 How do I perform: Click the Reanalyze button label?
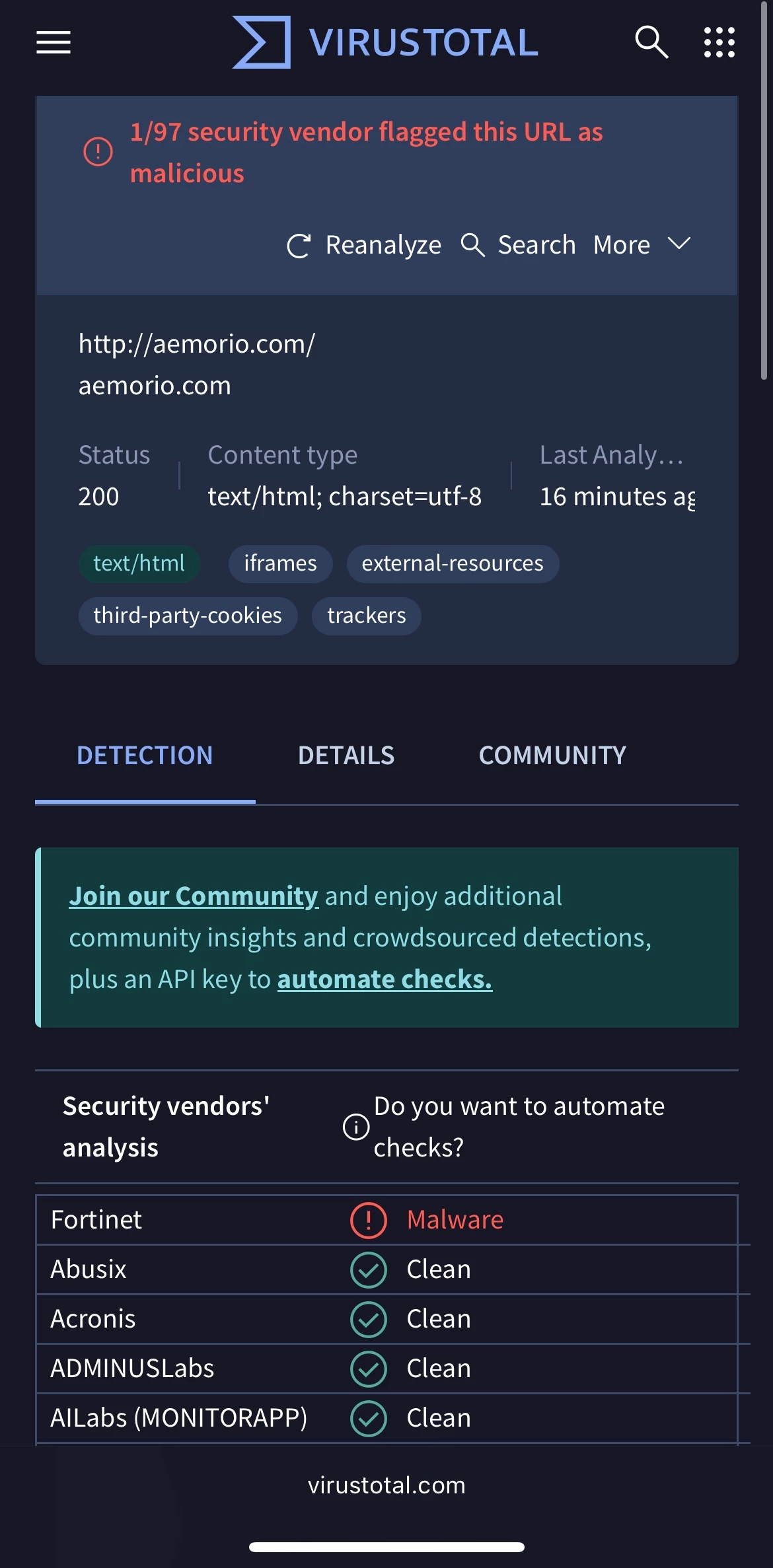click(x=383, y=245)
